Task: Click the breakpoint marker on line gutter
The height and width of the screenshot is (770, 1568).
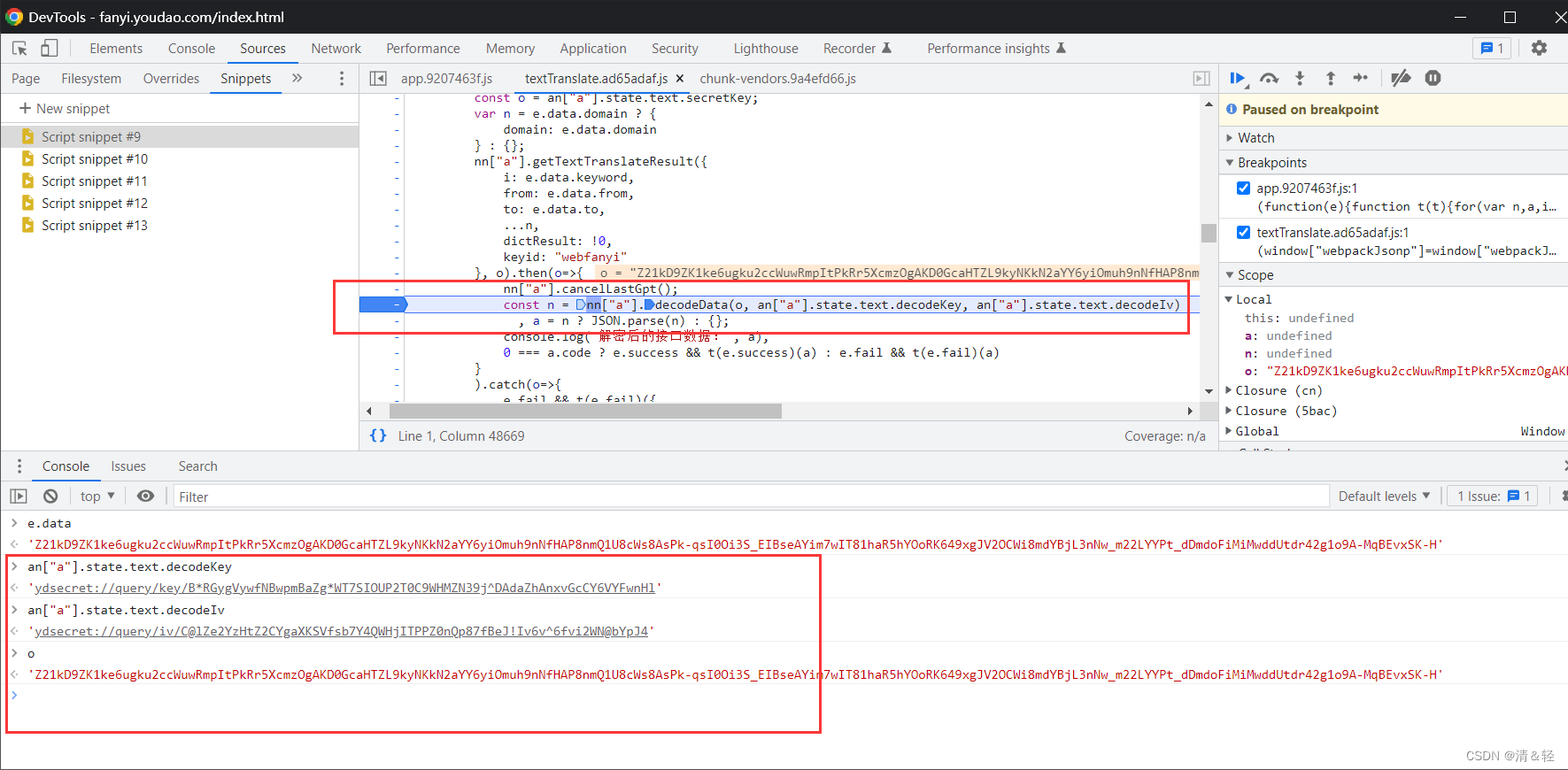Action: point(382,304)
